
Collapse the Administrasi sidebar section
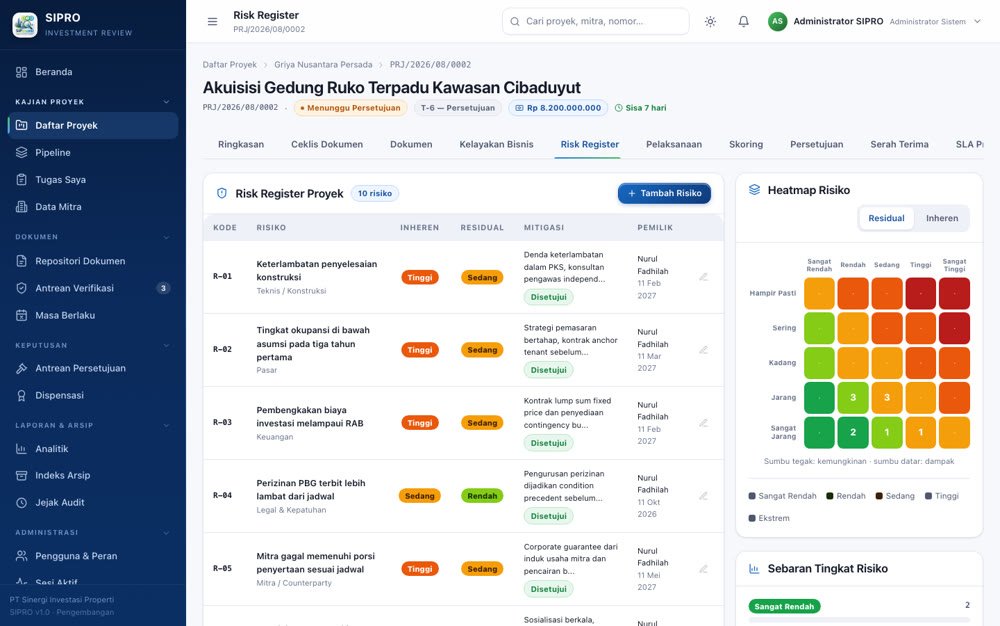166,532
